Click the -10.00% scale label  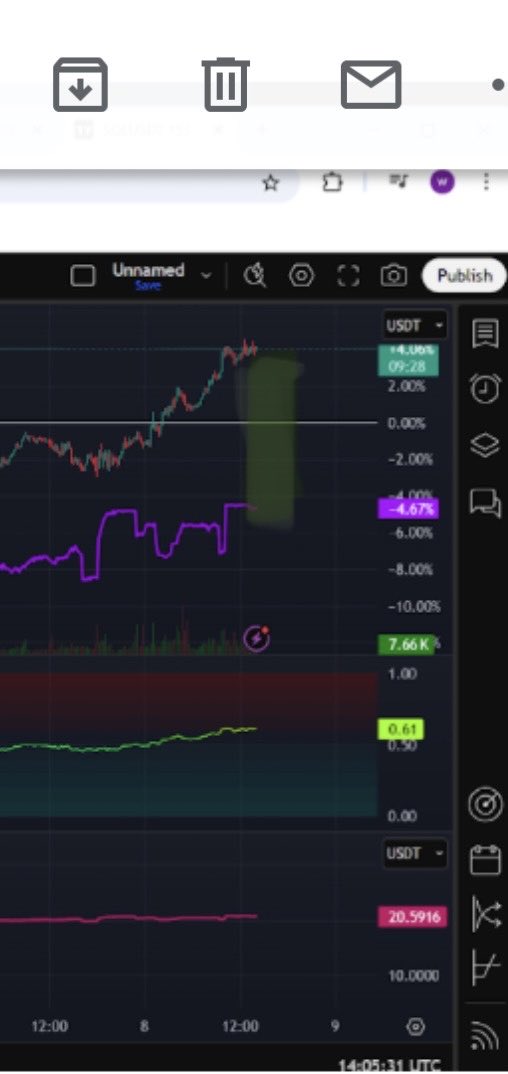(414, 607)
